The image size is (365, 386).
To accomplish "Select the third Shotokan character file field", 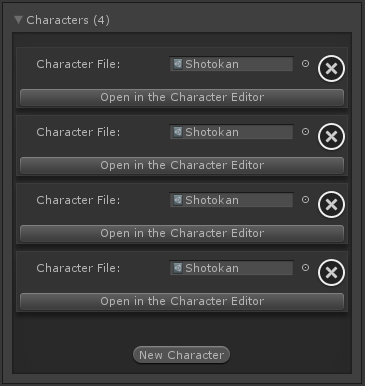I will (232, 200).
